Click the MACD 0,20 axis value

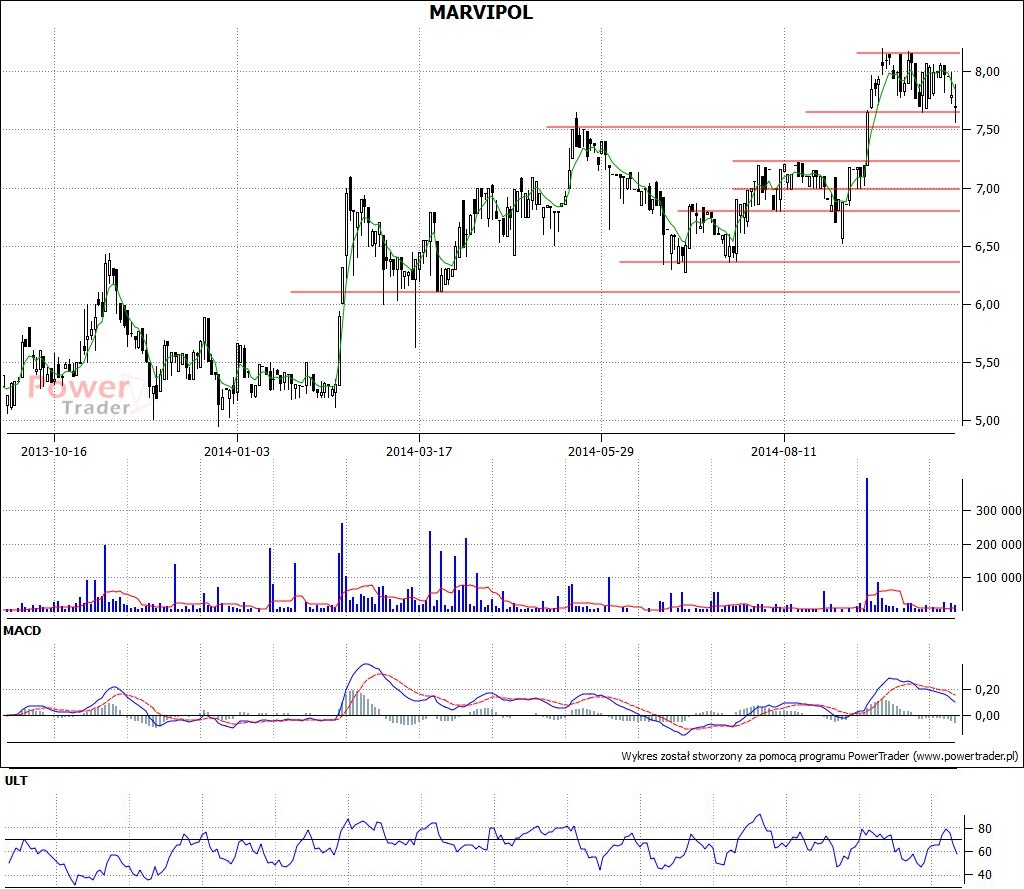click(x=987, y=690)
